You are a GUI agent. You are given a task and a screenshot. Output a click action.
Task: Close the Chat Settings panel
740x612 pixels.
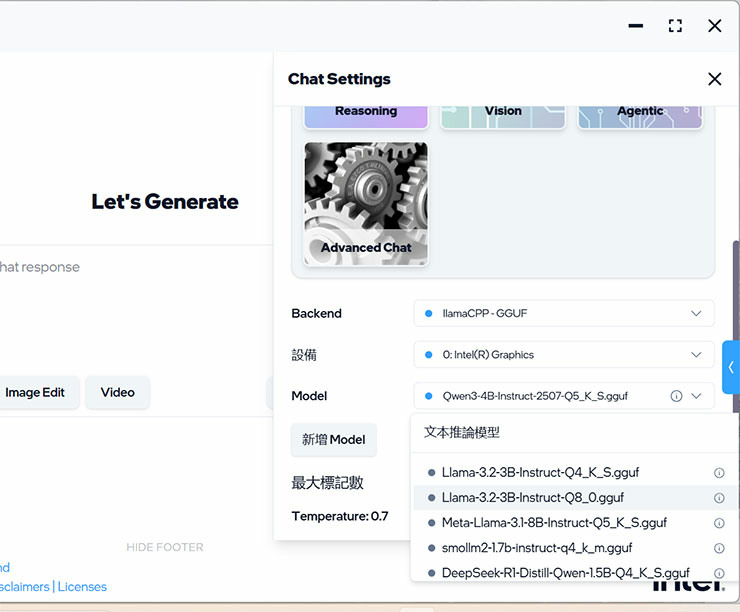tap(715, 79)
